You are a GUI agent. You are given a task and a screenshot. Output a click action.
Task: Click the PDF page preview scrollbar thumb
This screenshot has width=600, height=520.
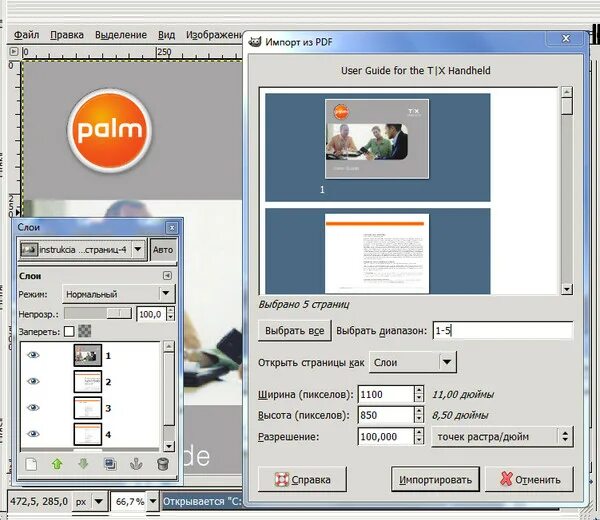(x=567, y=106)
